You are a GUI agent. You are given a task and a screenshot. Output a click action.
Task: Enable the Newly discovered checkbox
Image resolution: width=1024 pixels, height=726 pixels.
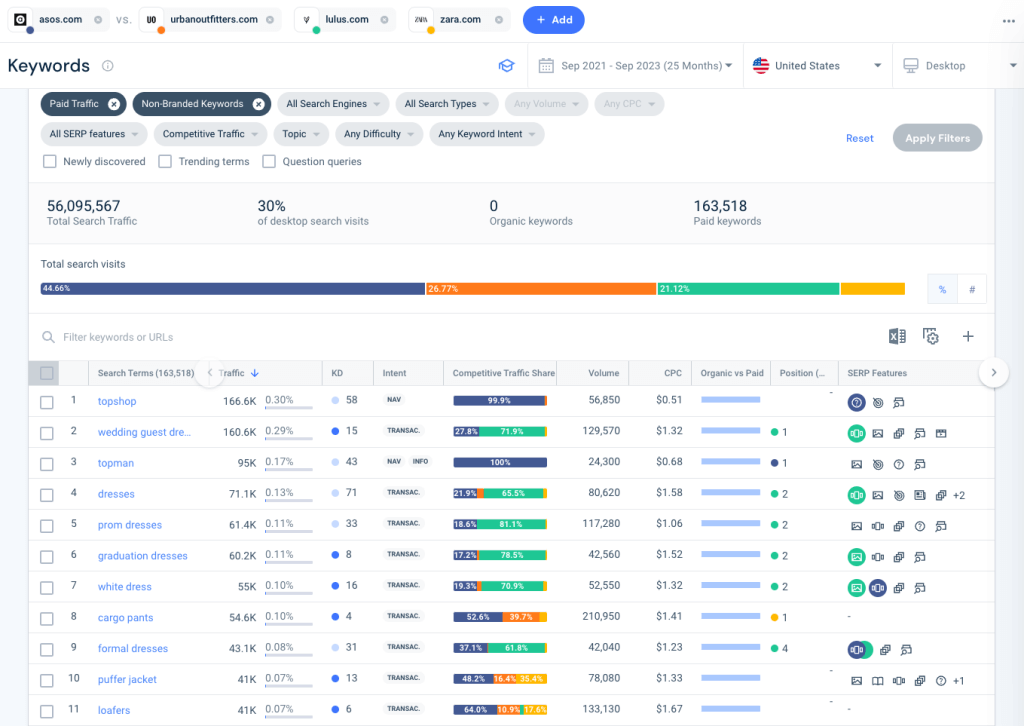coord(49,161)
